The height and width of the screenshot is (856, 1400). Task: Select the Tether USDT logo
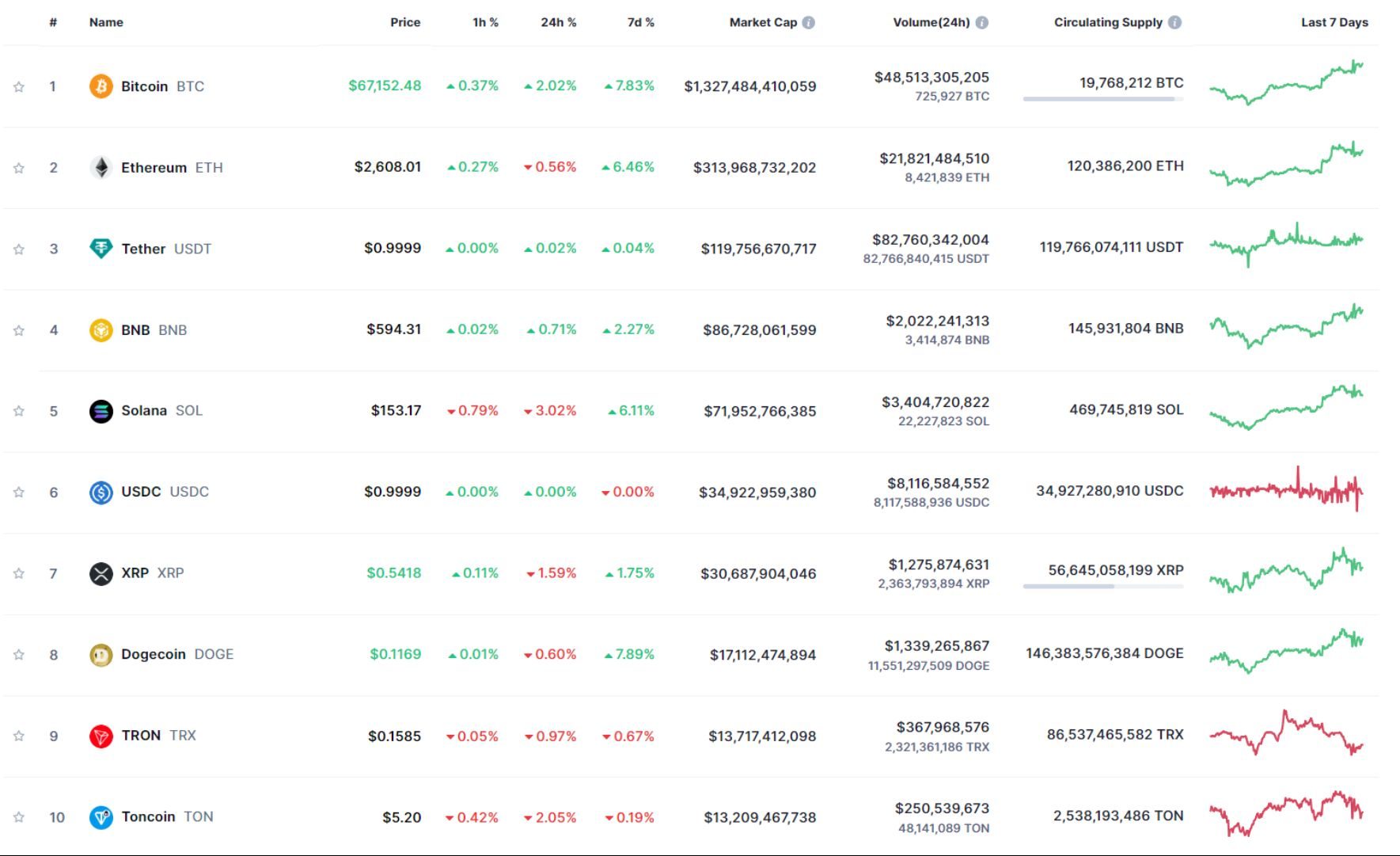pyautogui.click(x=100, y=248)
